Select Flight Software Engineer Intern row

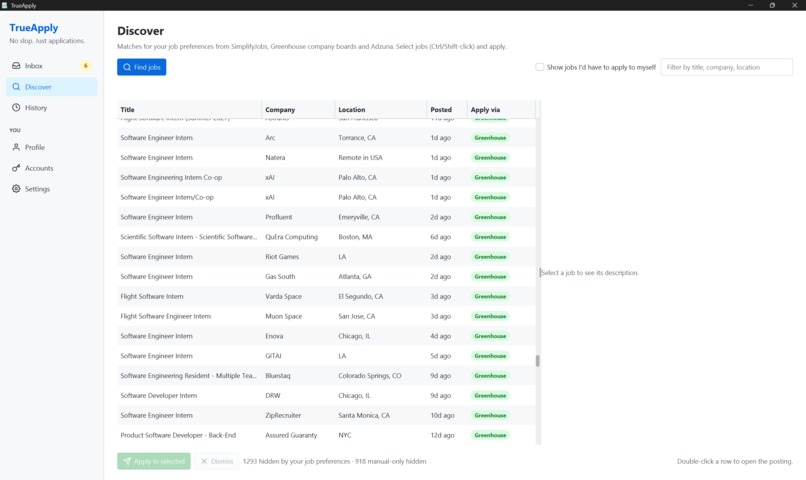326,316
